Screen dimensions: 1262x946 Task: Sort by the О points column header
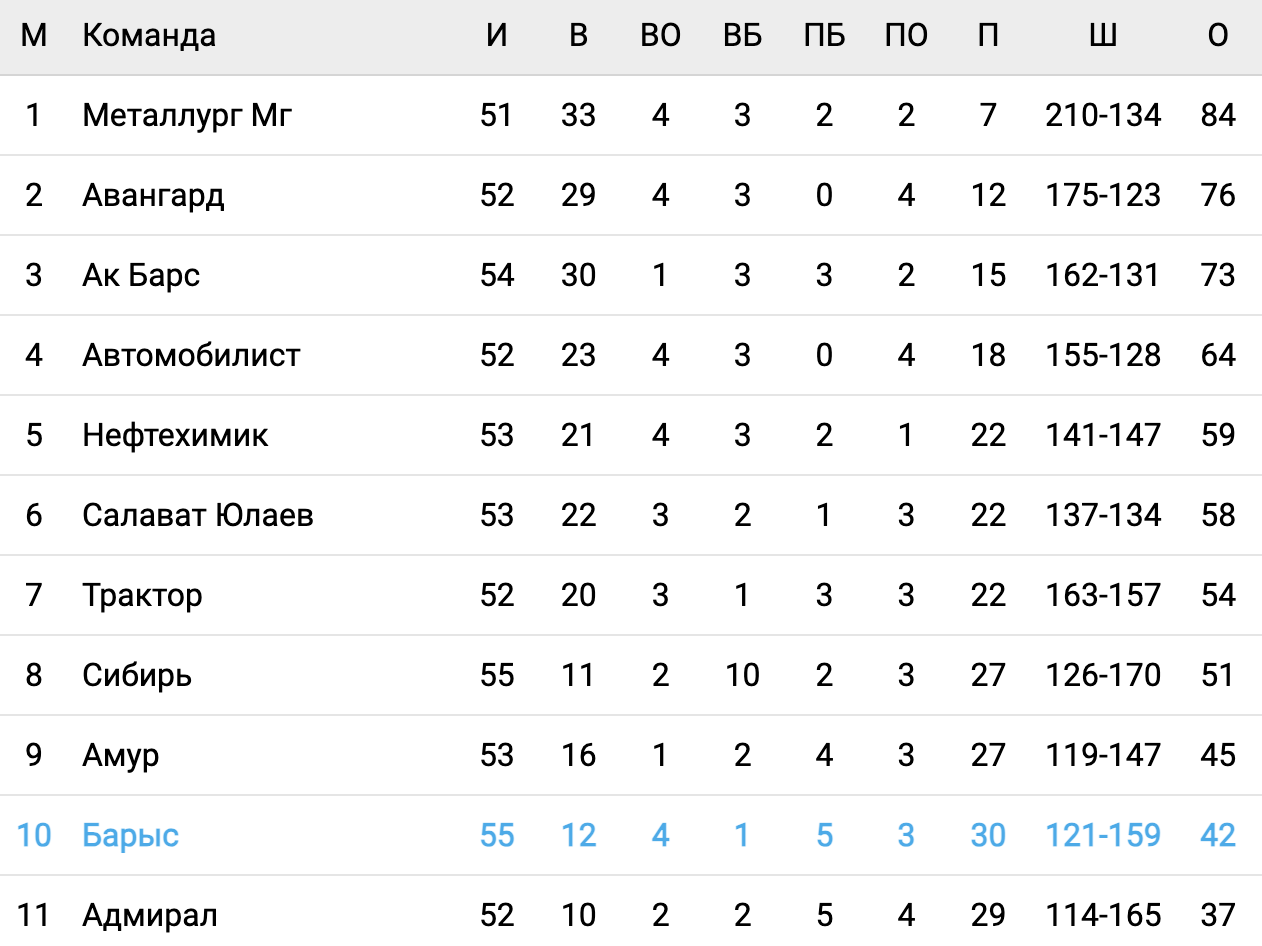[x=1218, y=36]
